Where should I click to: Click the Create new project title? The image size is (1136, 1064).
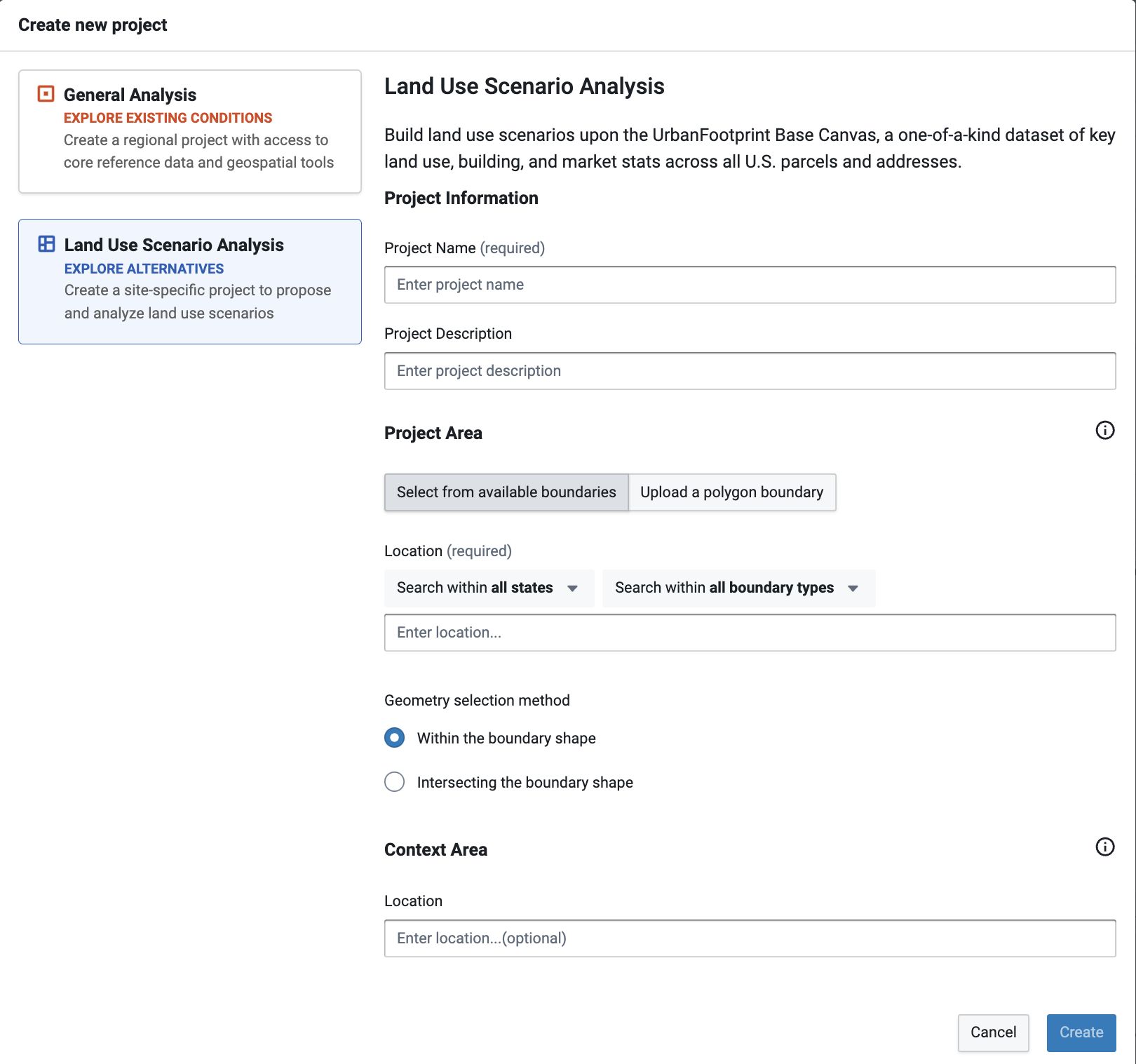93,25
